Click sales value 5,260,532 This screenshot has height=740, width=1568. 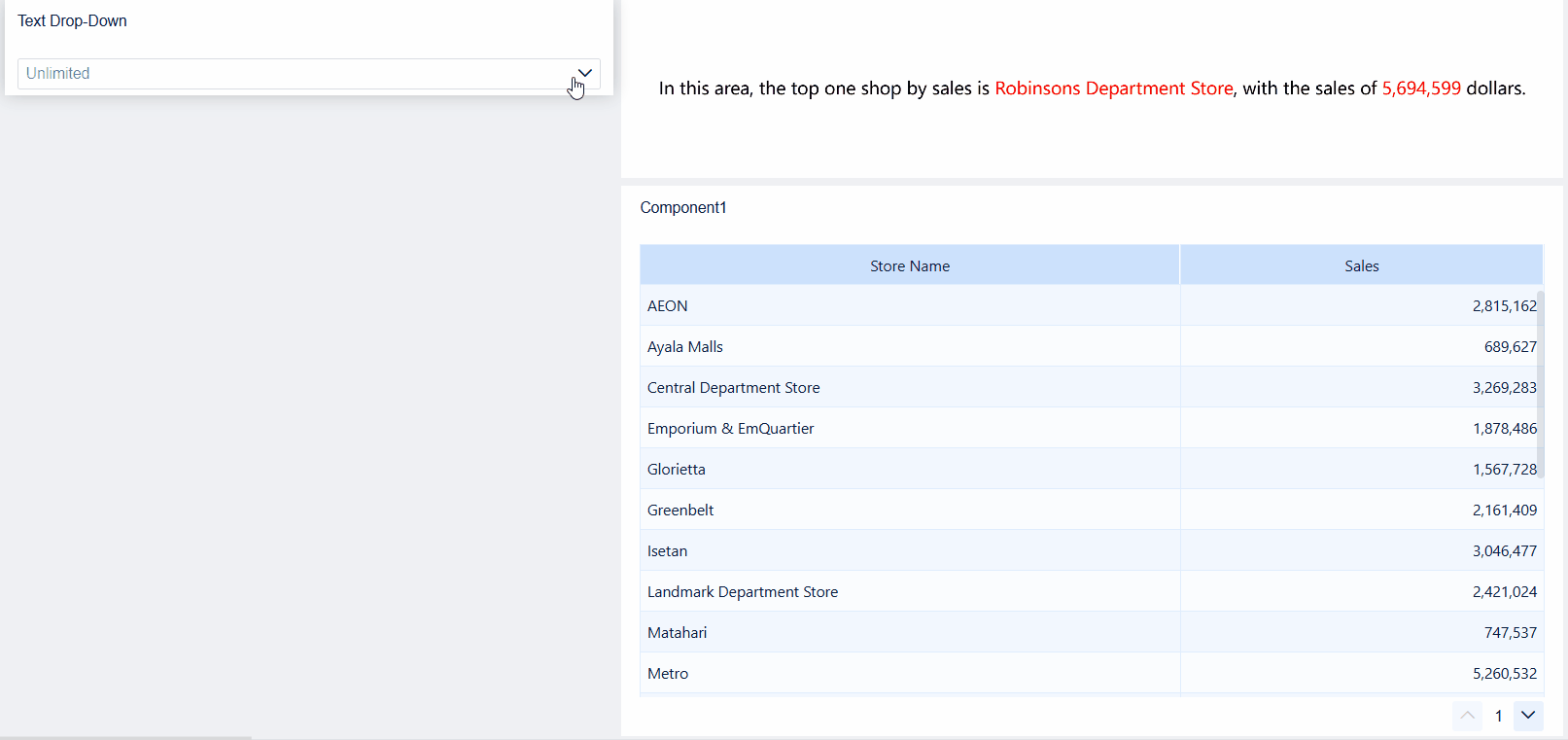(x=1505, y=674)
